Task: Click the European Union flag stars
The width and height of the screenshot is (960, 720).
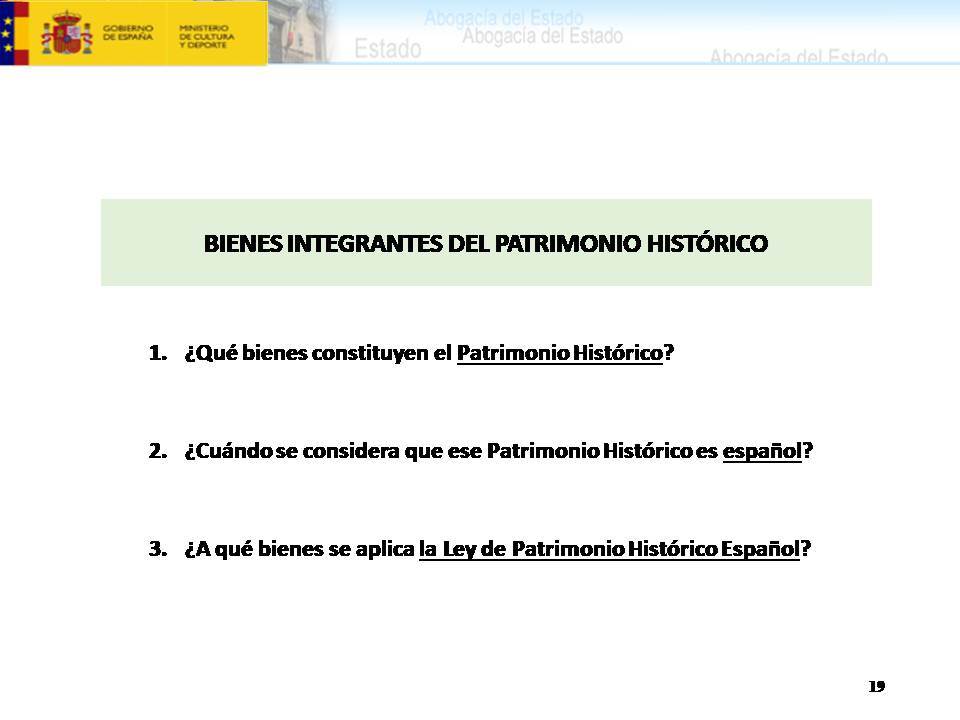Action: point(7,32)
